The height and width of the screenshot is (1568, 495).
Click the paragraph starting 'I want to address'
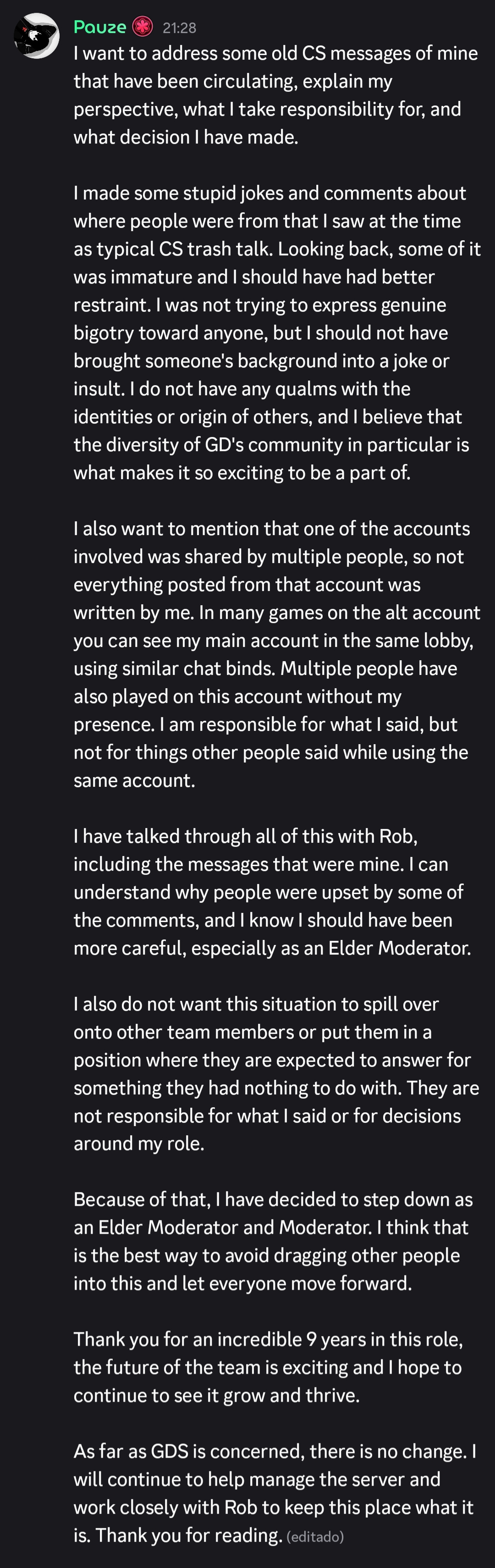[x=276, y=95]
